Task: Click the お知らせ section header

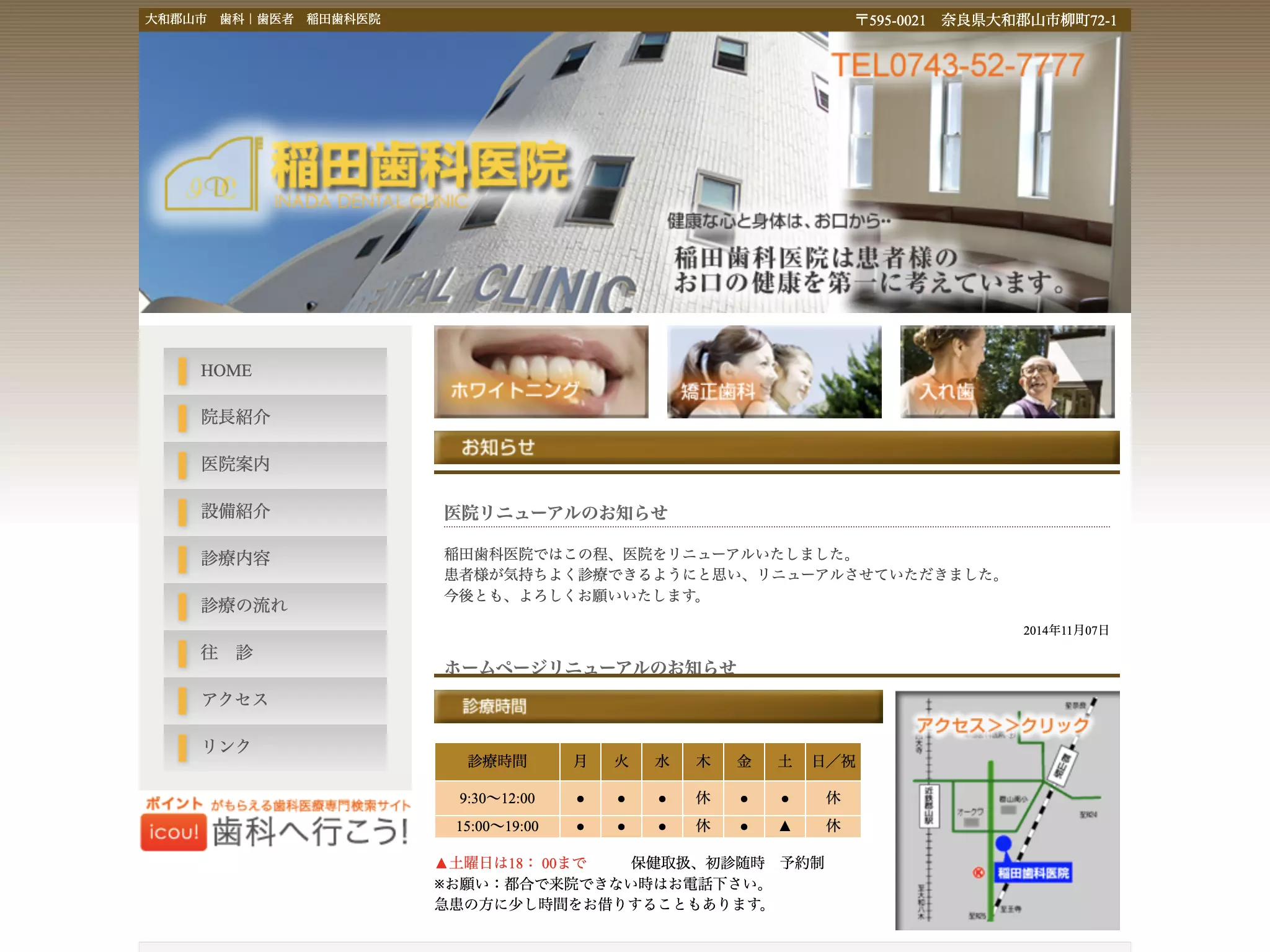Action: [777, 447]
